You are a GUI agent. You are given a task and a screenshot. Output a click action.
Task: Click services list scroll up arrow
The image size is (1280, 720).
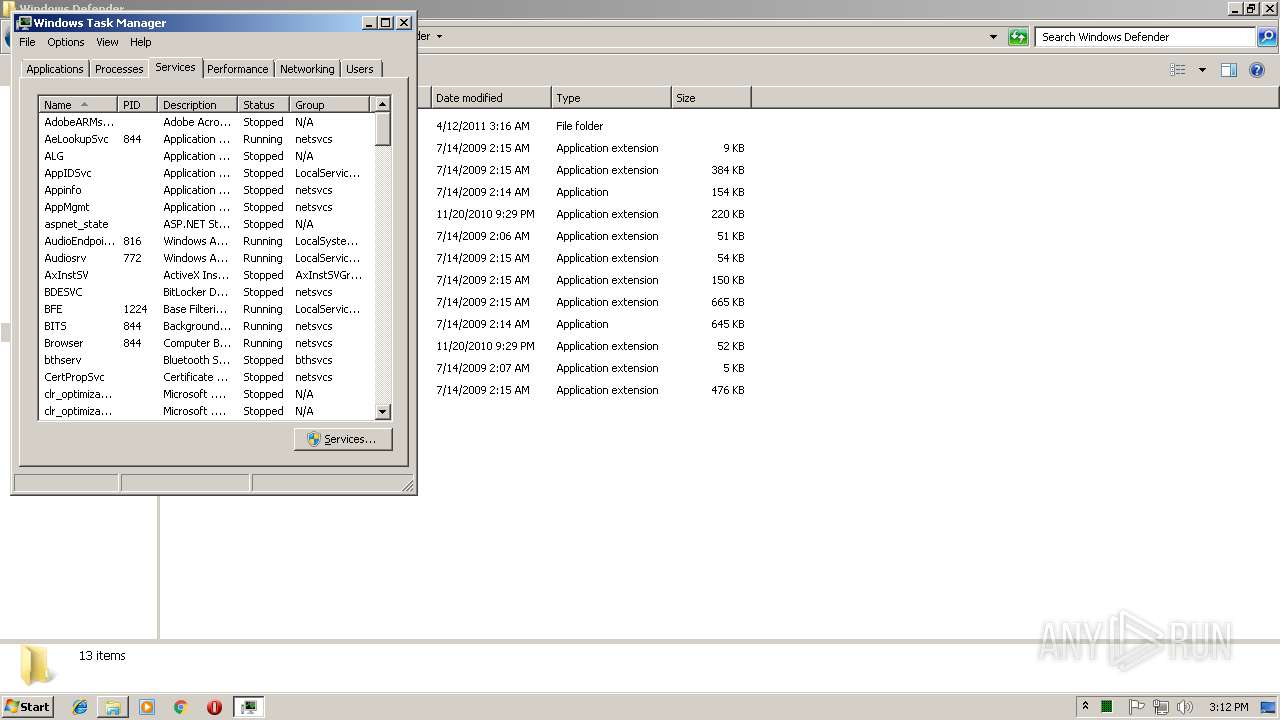click(382, 104)
